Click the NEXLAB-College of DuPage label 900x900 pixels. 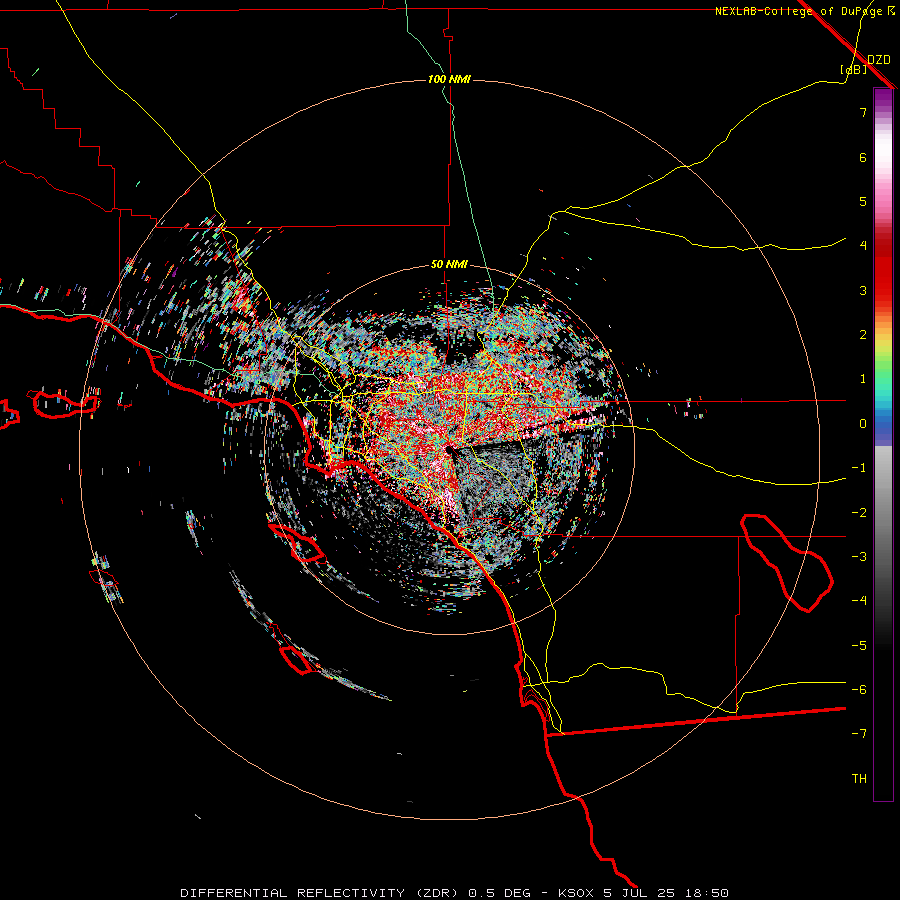point(798,11)
